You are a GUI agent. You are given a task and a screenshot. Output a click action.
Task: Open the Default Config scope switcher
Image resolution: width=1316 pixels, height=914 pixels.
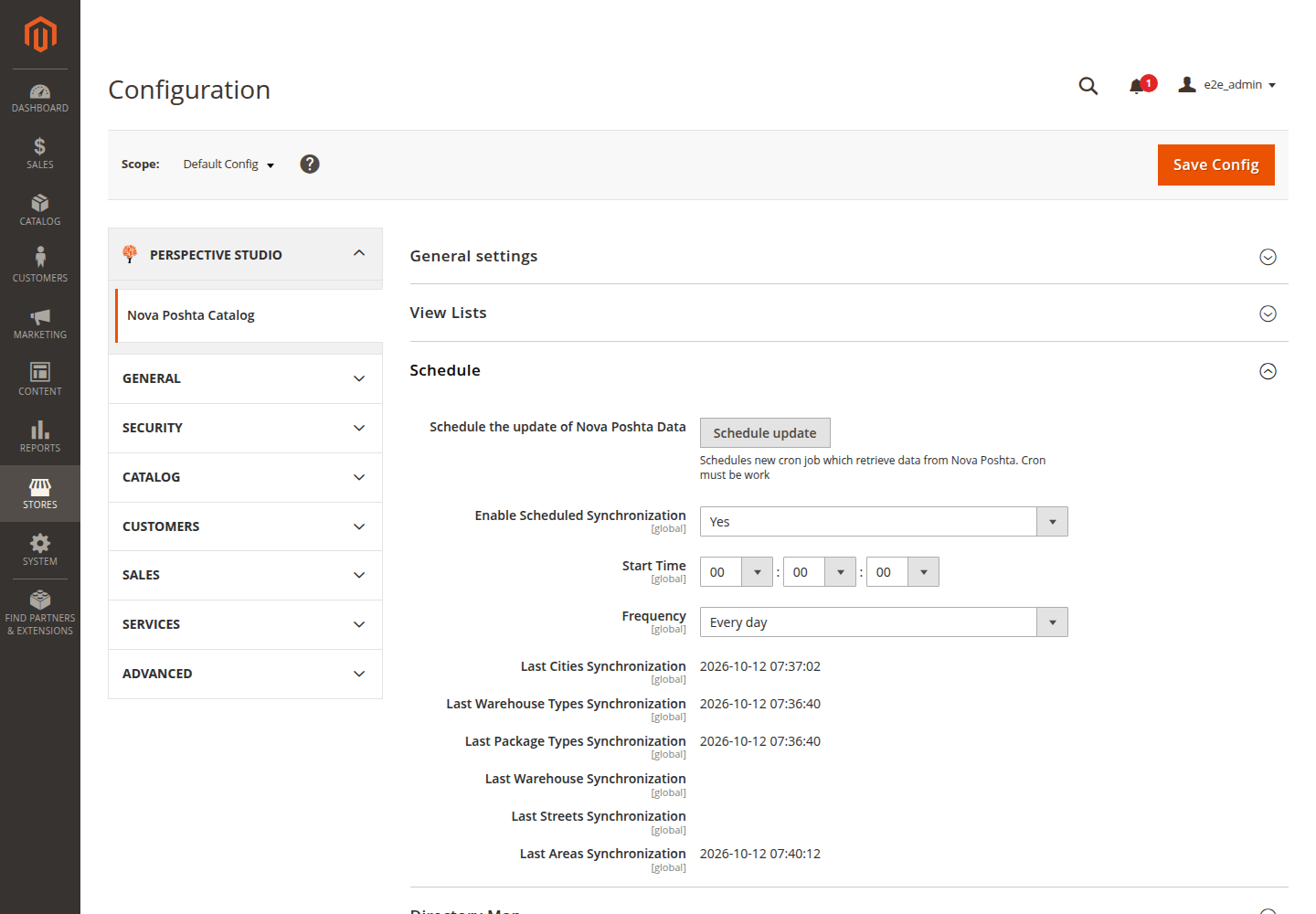click(228, 165)
